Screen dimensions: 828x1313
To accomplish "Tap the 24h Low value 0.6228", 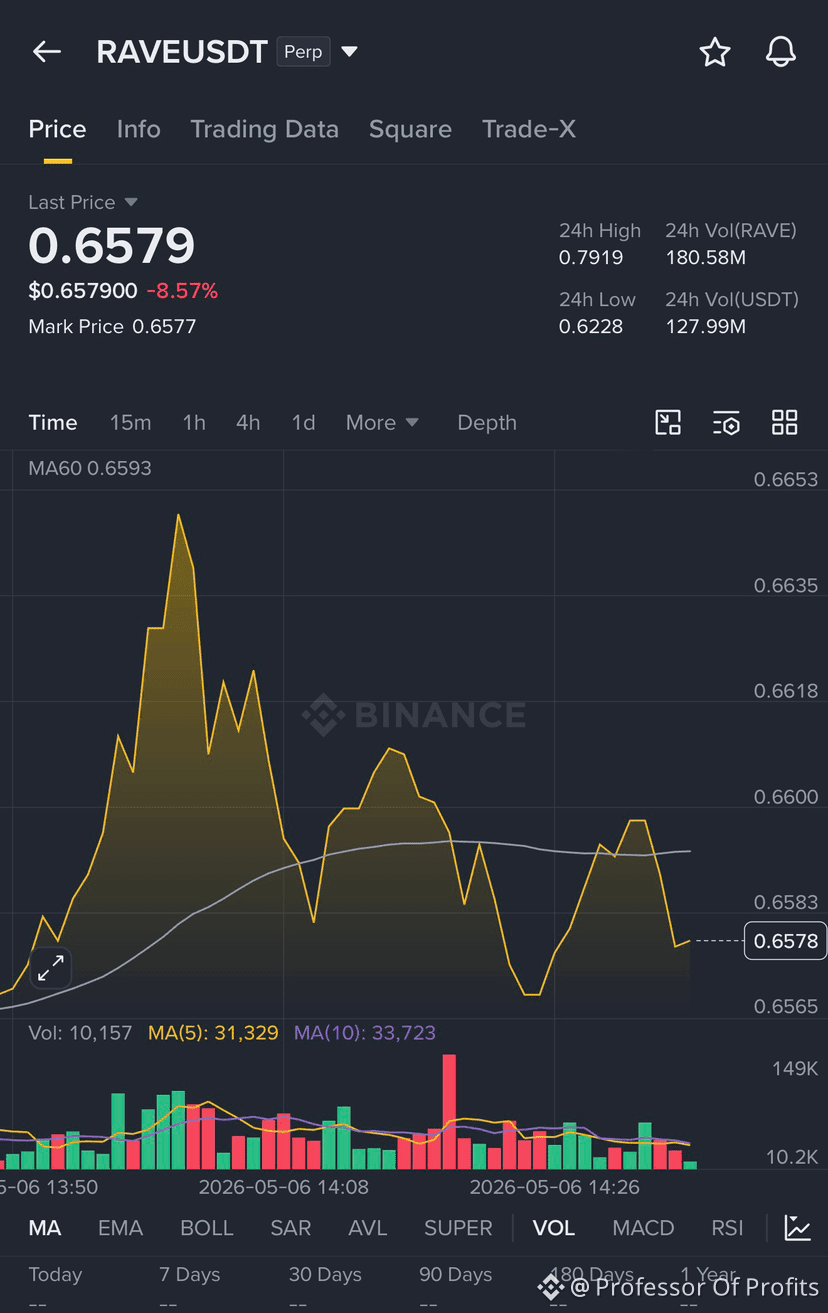I will [591, 326].
